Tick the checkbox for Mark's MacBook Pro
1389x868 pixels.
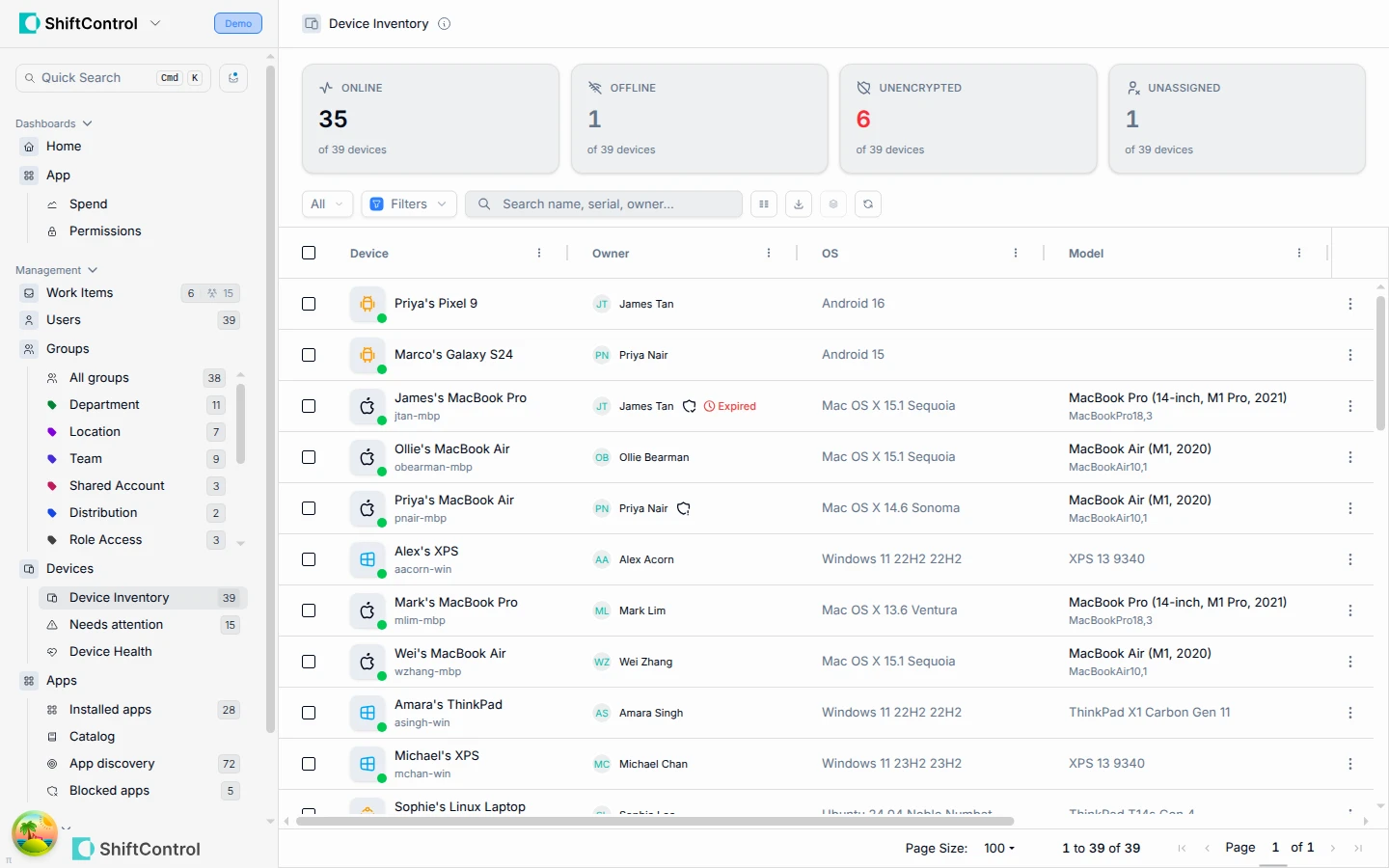click(x=309, y=610)
